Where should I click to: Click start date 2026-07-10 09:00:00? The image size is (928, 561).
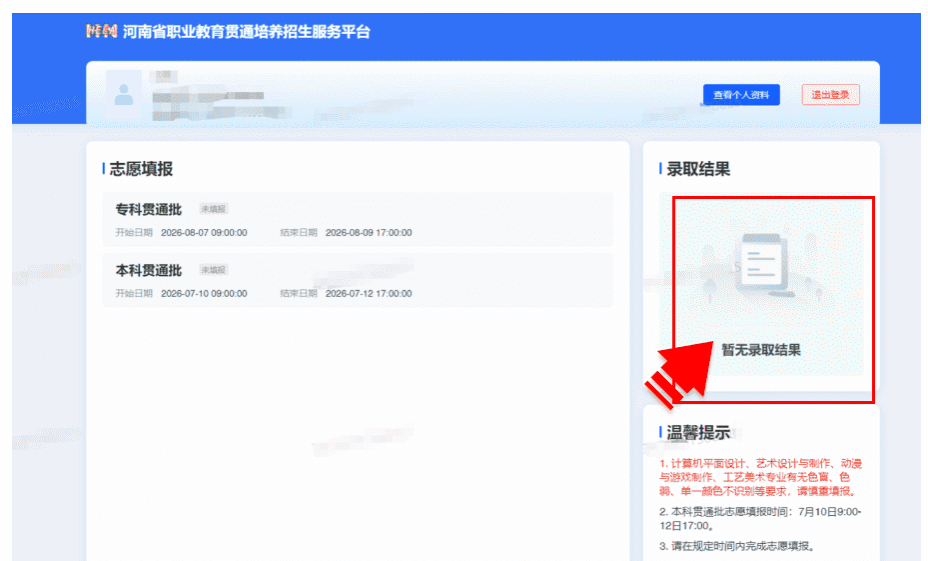pos(204,294)
